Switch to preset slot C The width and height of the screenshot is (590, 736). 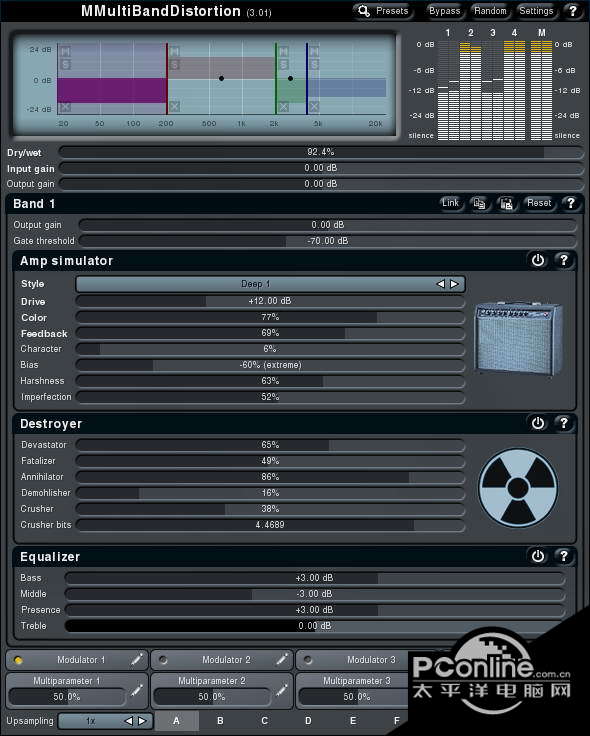tap(264, 721)
